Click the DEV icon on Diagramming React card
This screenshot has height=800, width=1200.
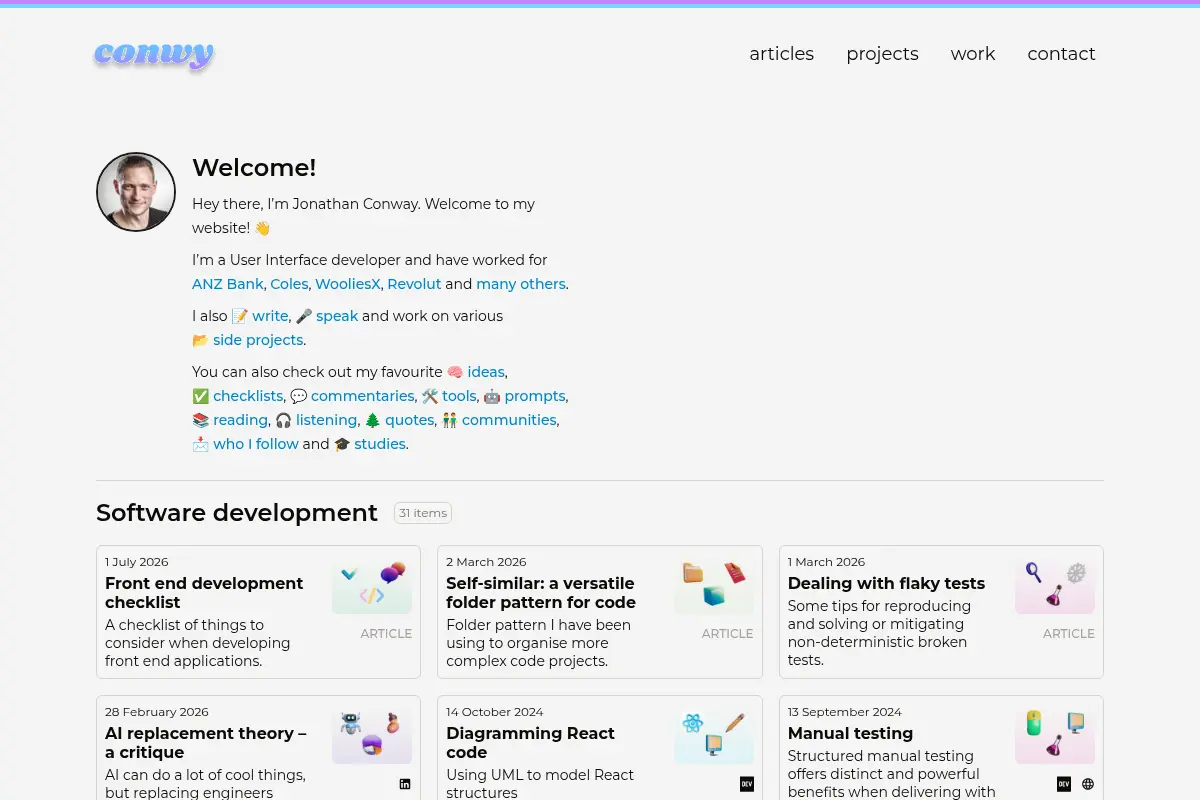point(747,784)
